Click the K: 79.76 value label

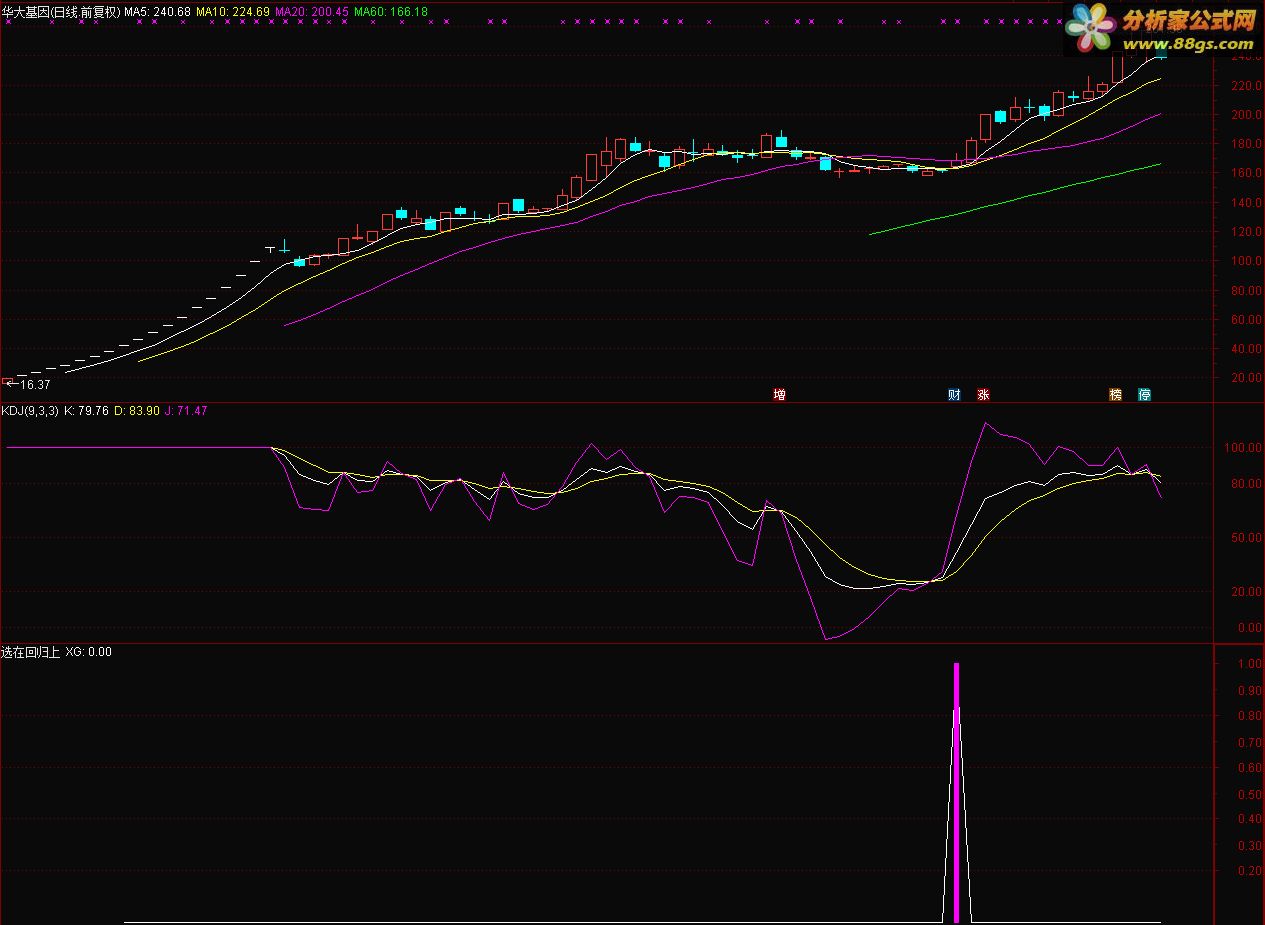tap(86, 410)
